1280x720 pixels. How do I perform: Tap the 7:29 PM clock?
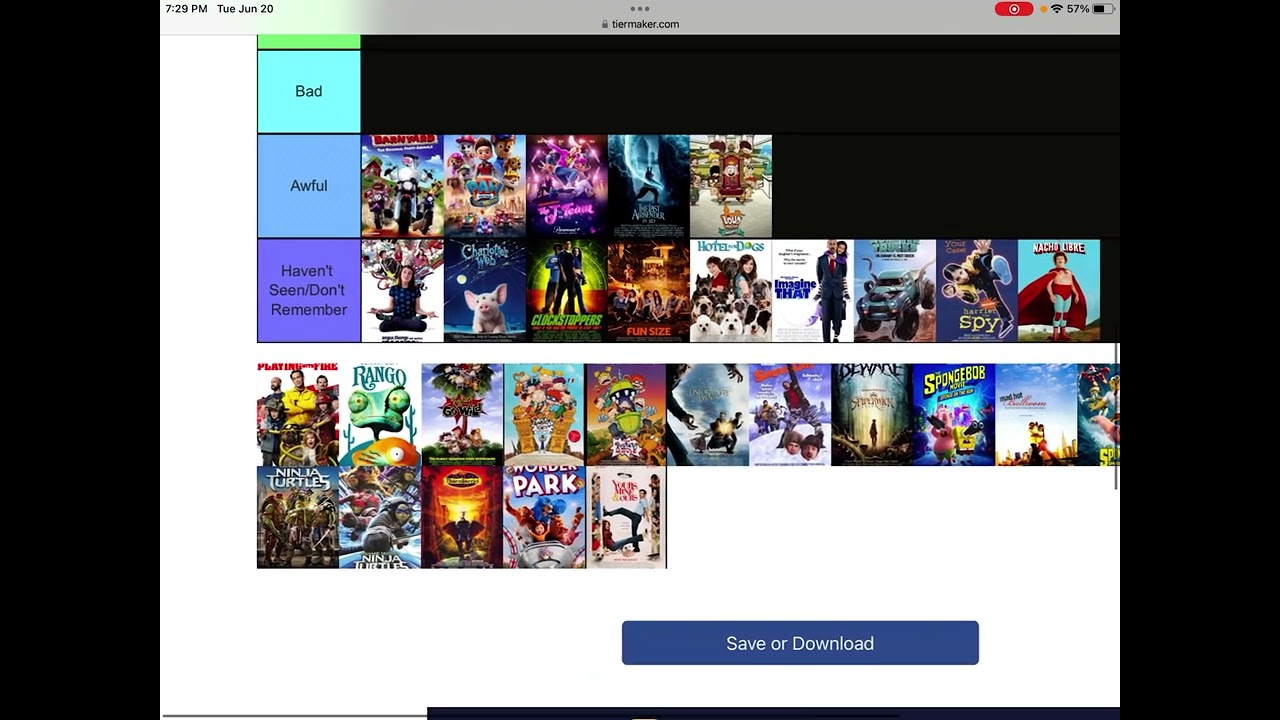[186, 9]
